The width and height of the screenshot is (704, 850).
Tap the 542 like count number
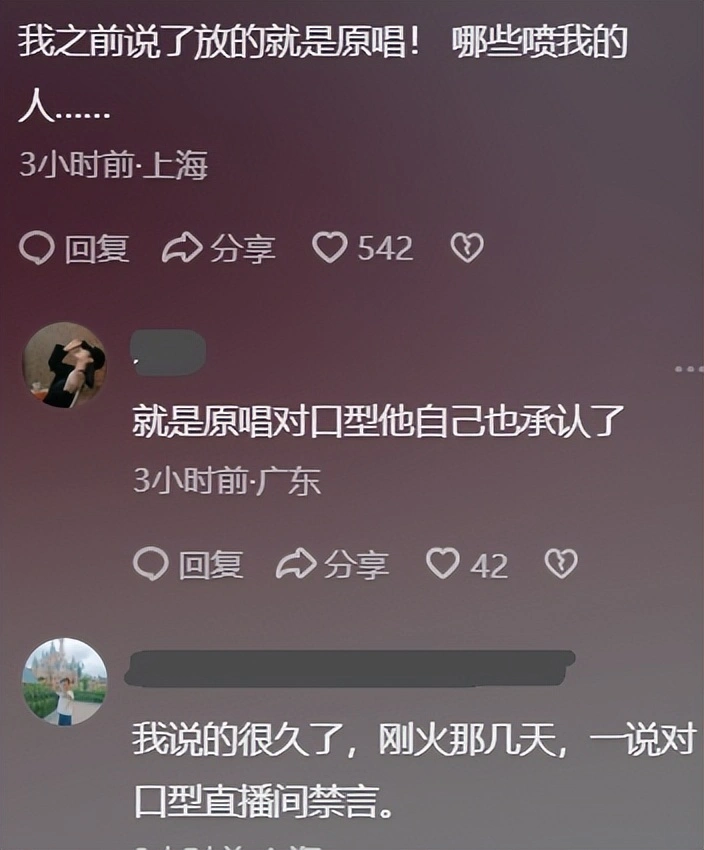coord(385,248)
